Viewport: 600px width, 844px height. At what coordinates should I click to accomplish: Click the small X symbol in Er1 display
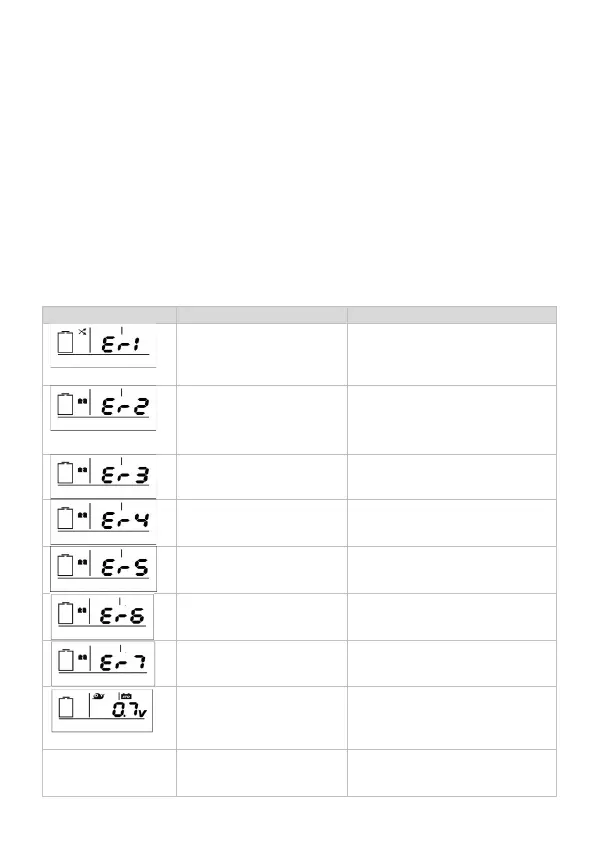point(81,332)
